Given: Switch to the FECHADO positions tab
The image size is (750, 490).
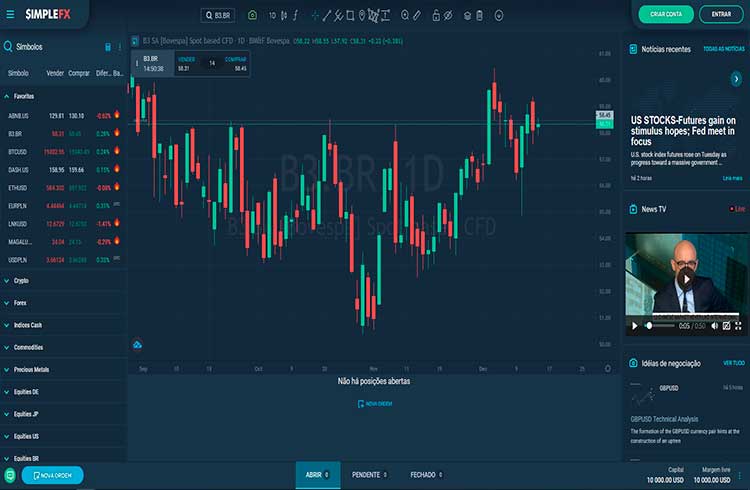Looking at the screenshot, I should point(426,475).
